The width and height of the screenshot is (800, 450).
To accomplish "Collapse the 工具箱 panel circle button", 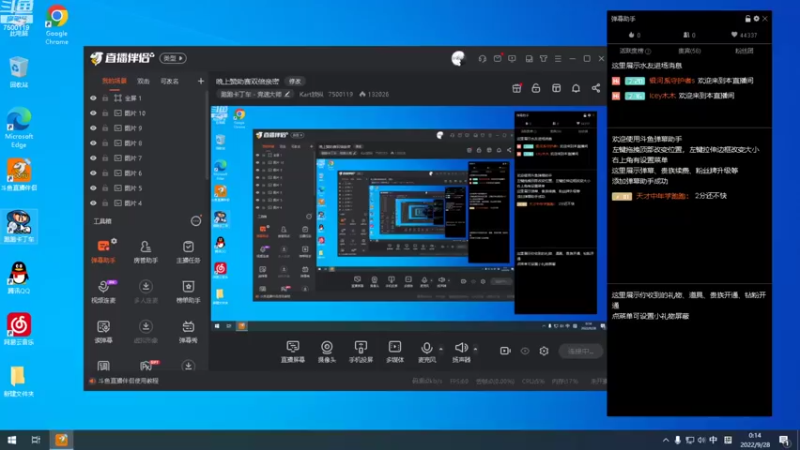I will (x=195, y=221).
